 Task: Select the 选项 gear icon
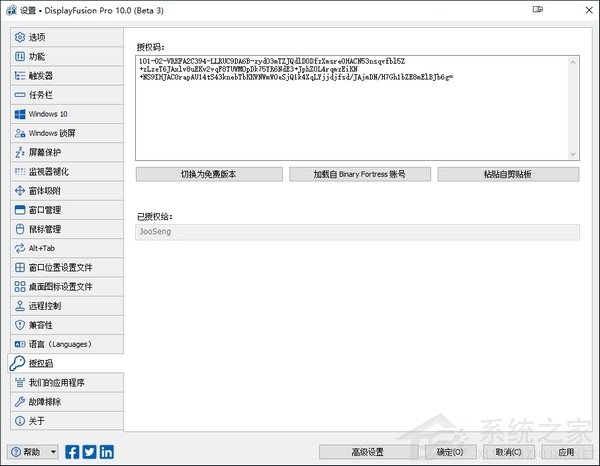[20, 37]
